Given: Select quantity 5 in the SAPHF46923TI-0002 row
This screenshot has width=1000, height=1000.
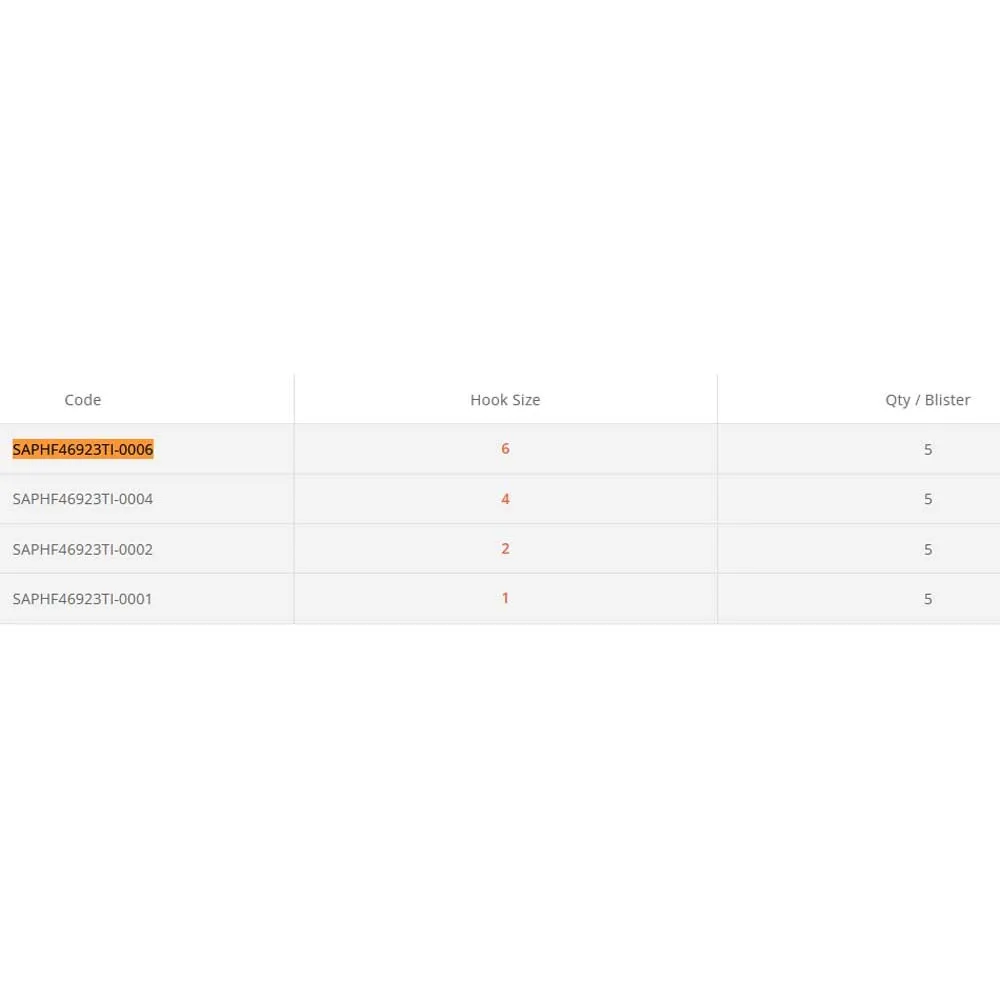Looking at the screenshot, I should point(928,549).
